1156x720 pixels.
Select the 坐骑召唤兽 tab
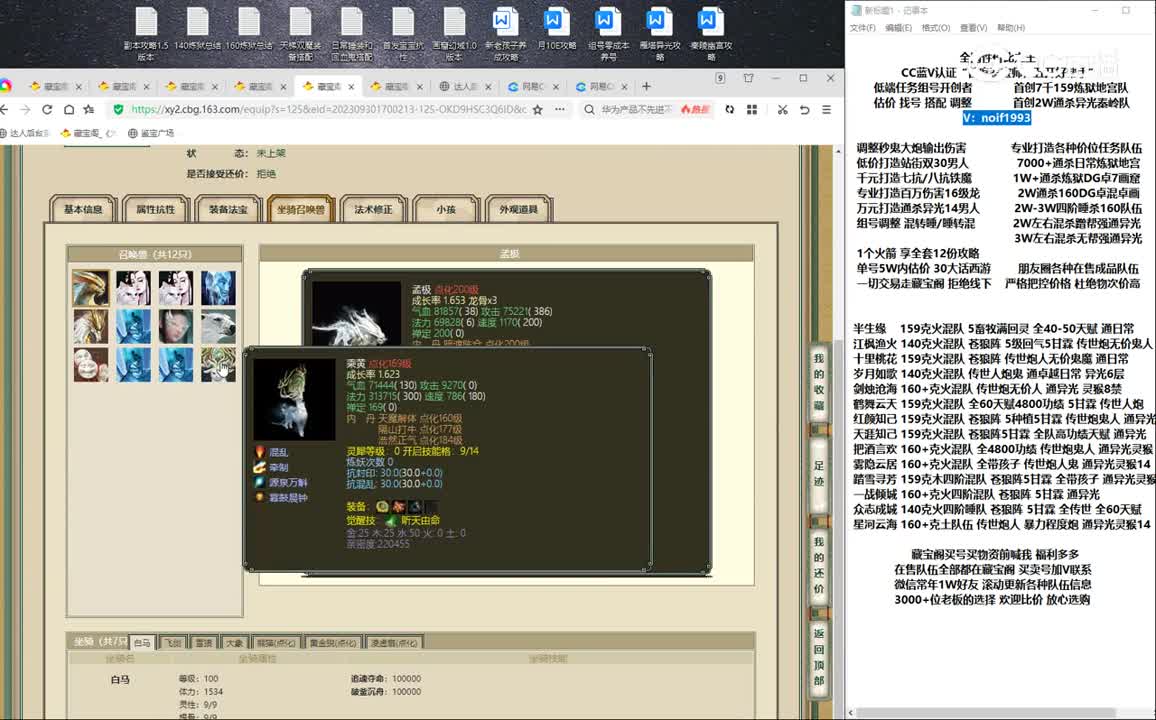click(301, 209)
